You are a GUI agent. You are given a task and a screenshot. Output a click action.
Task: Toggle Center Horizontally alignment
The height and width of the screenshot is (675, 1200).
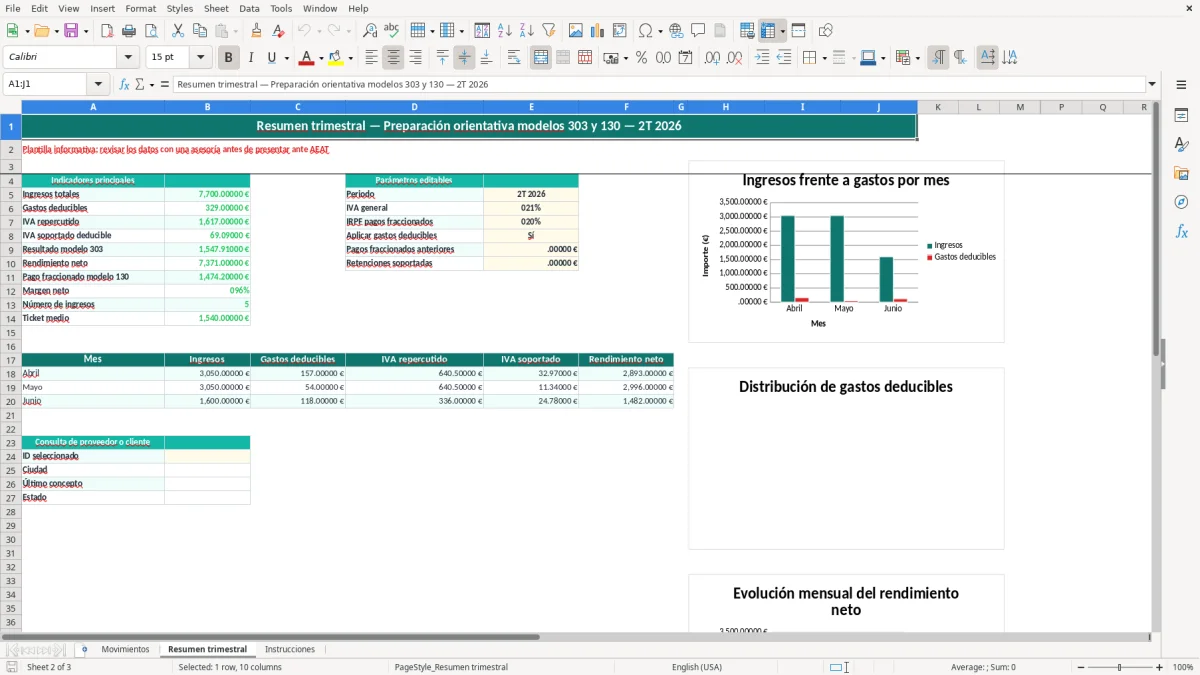pyautogui.click(x=394, y=58)
